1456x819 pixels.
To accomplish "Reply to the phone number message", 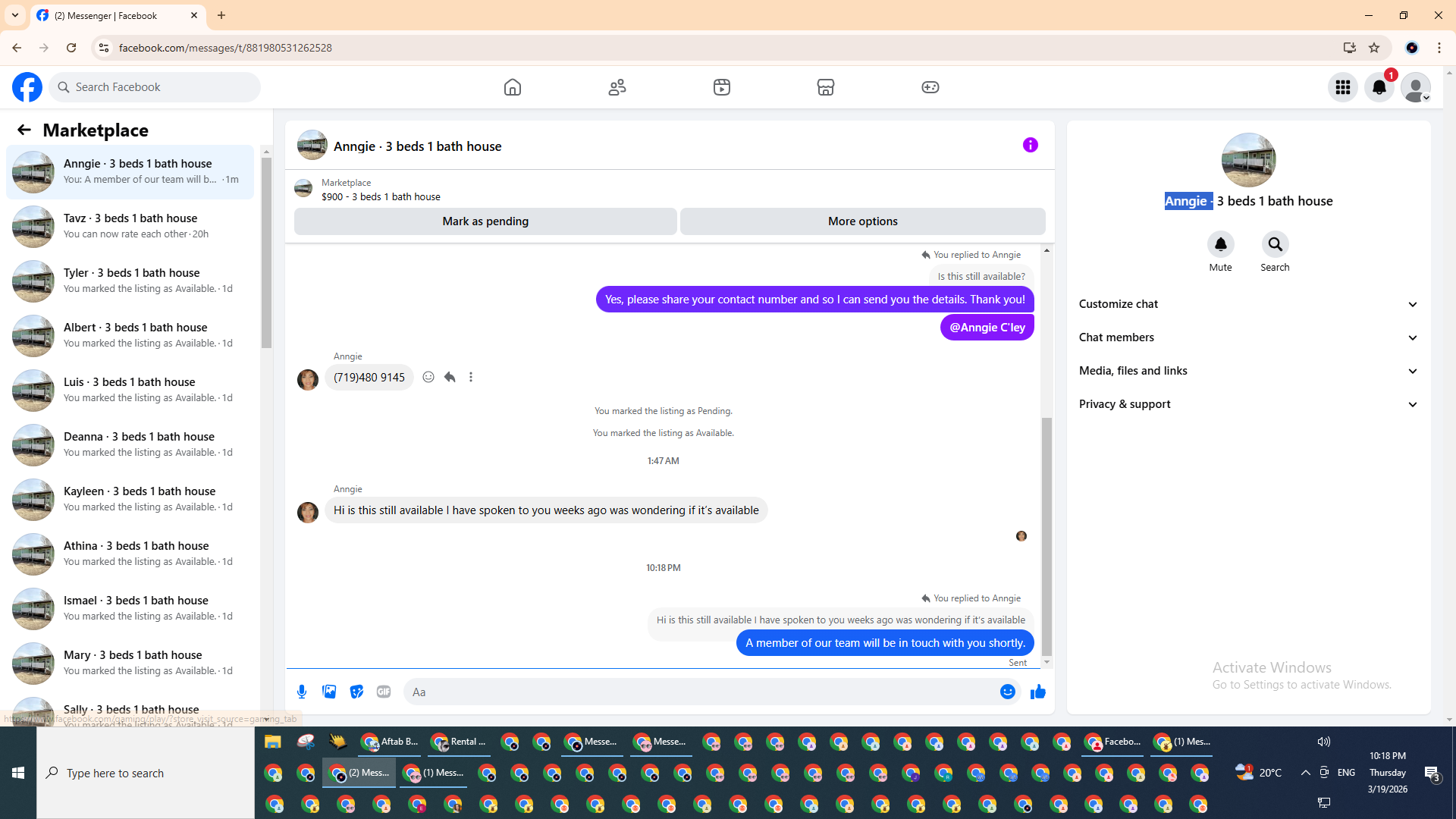I will coord(450,377).
